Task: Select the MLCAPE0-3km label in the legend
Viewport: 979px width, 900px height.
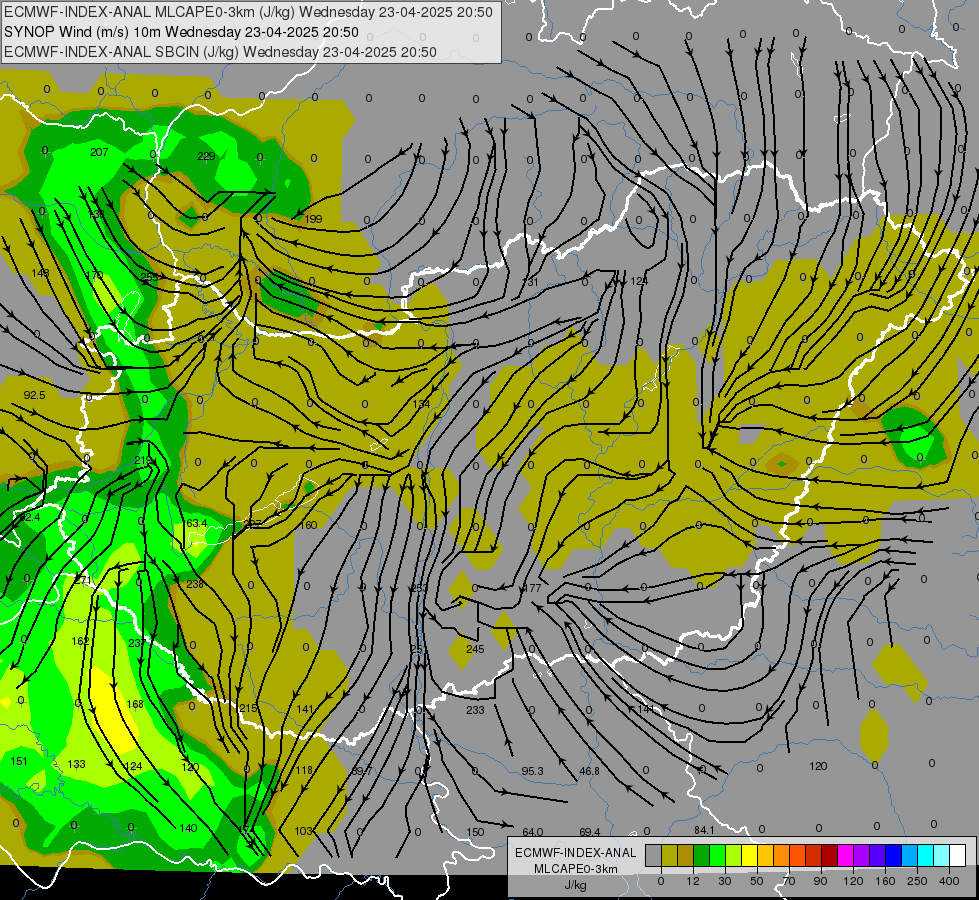Action: click(x=576, y=869)
